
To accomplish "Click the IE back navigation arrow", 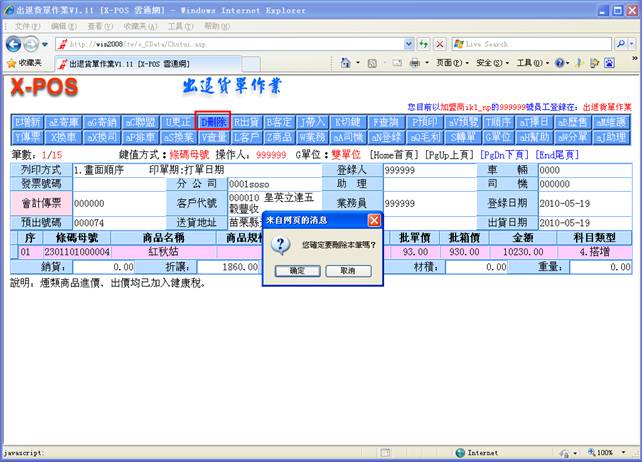I will [x=15, y=44].
